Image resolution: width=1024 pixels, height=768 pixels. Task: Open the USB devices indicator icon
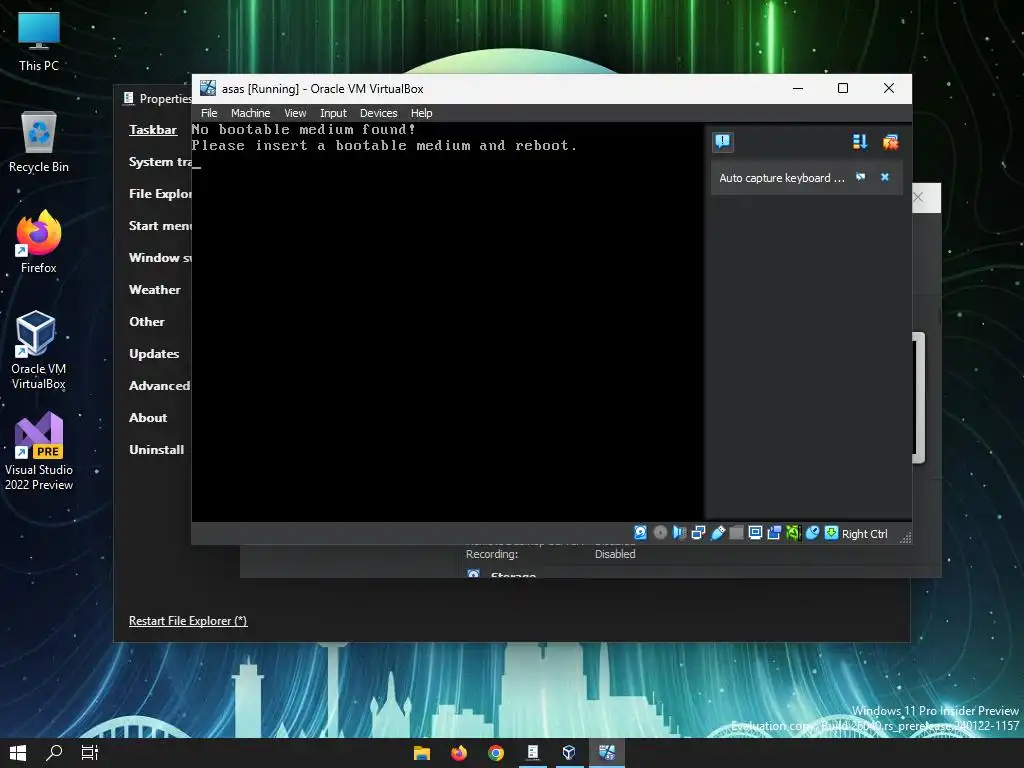click(717, 533)
